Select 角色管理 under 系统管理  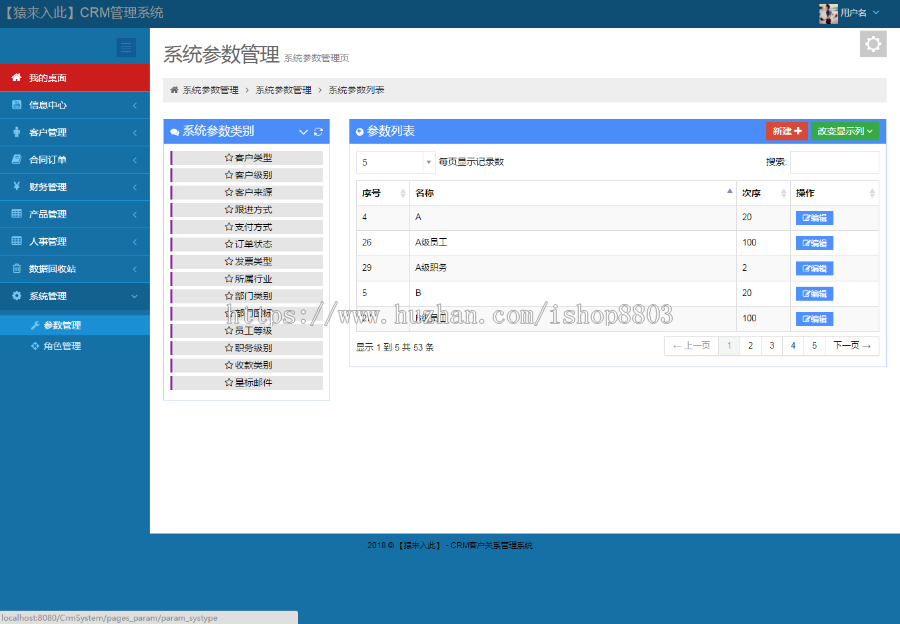click(x=62, y=346)
